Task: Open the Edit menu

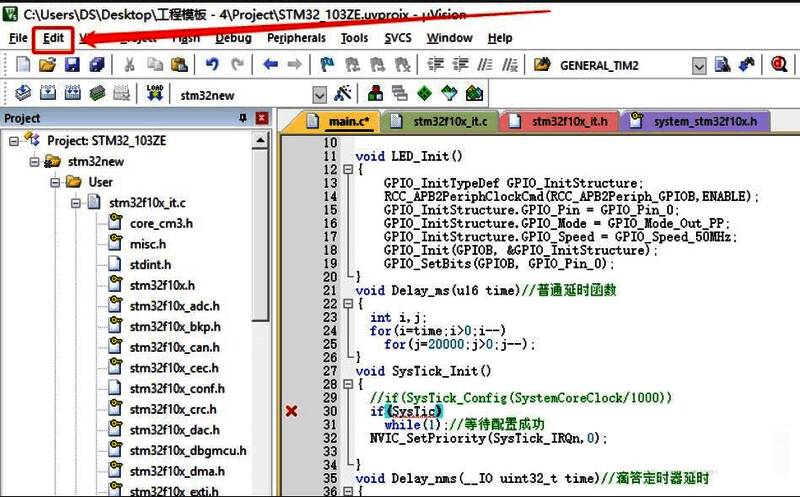Action: point(53,38)
